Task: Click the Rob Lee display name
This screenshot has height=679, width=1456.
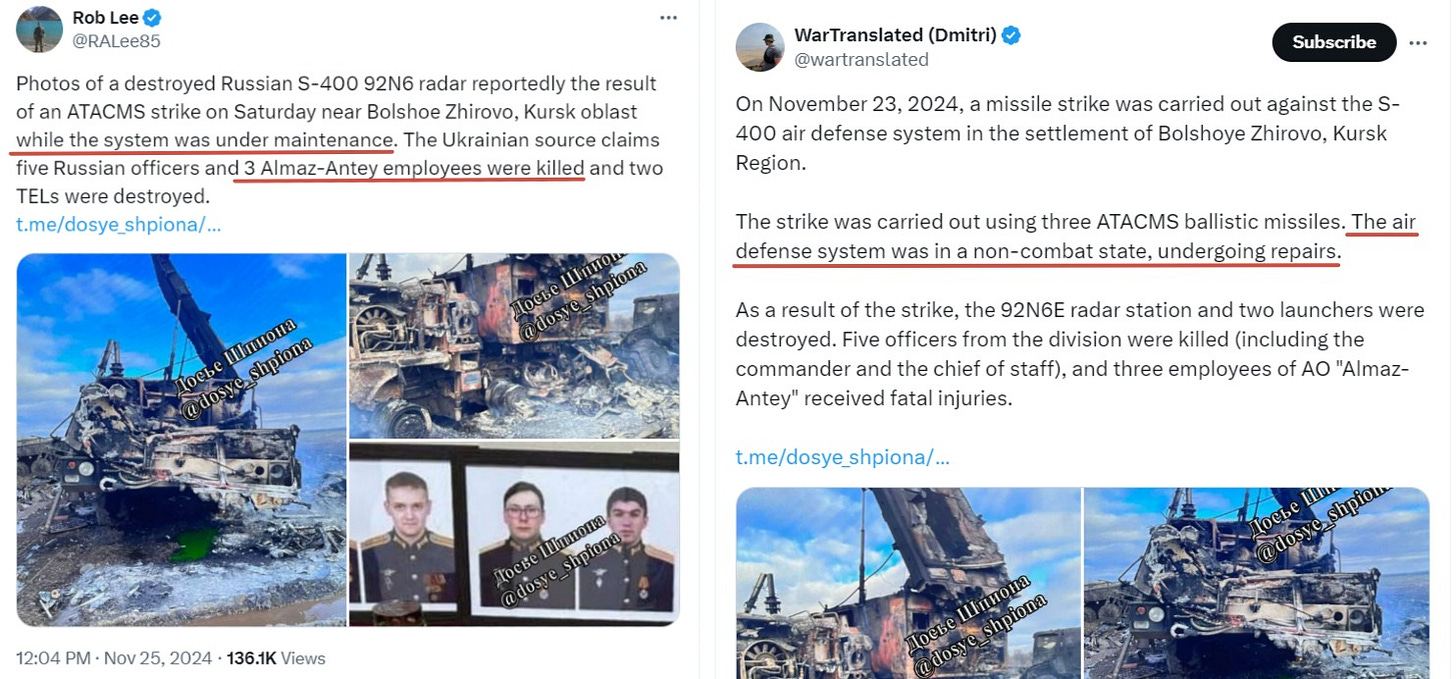Action: (105, 18)
